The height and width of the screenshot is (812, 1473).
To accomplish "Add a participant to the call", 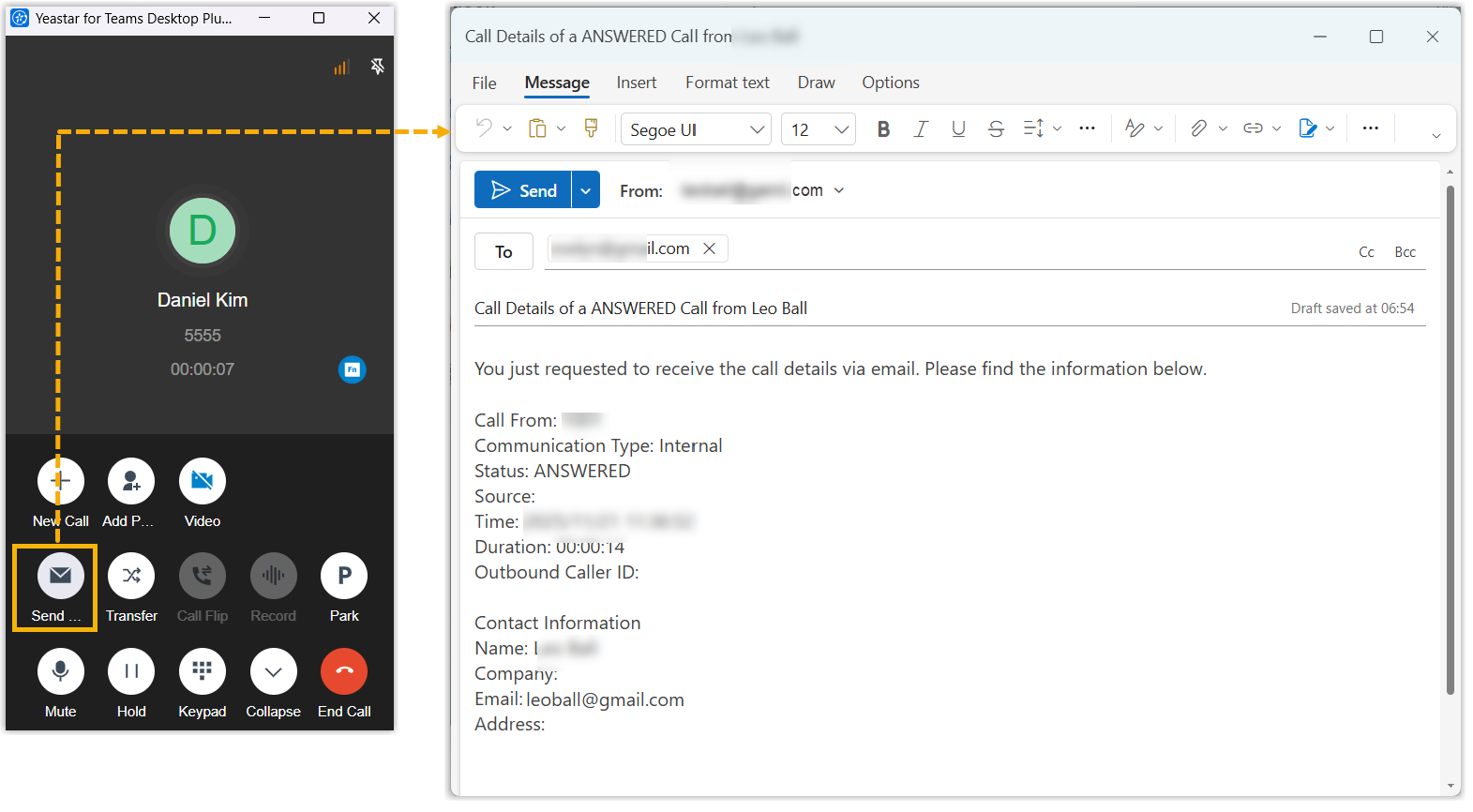I will (131, 481).
